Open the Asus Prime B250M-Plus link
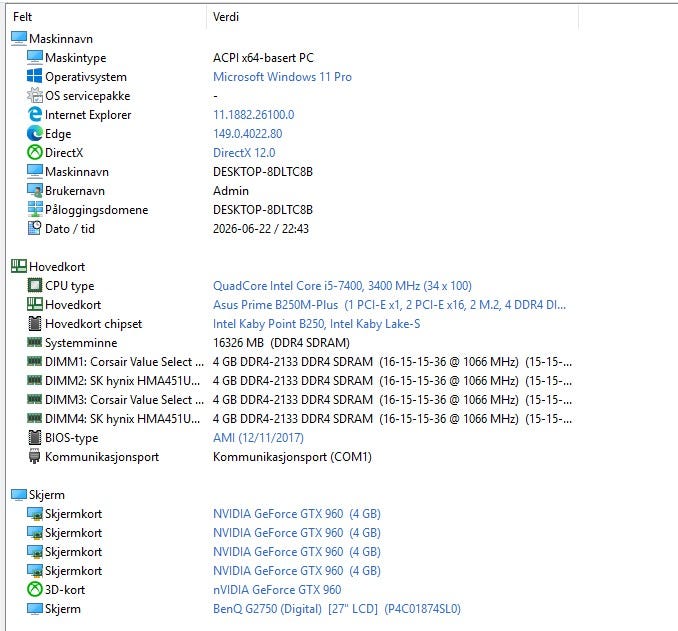 click(389, 304)
